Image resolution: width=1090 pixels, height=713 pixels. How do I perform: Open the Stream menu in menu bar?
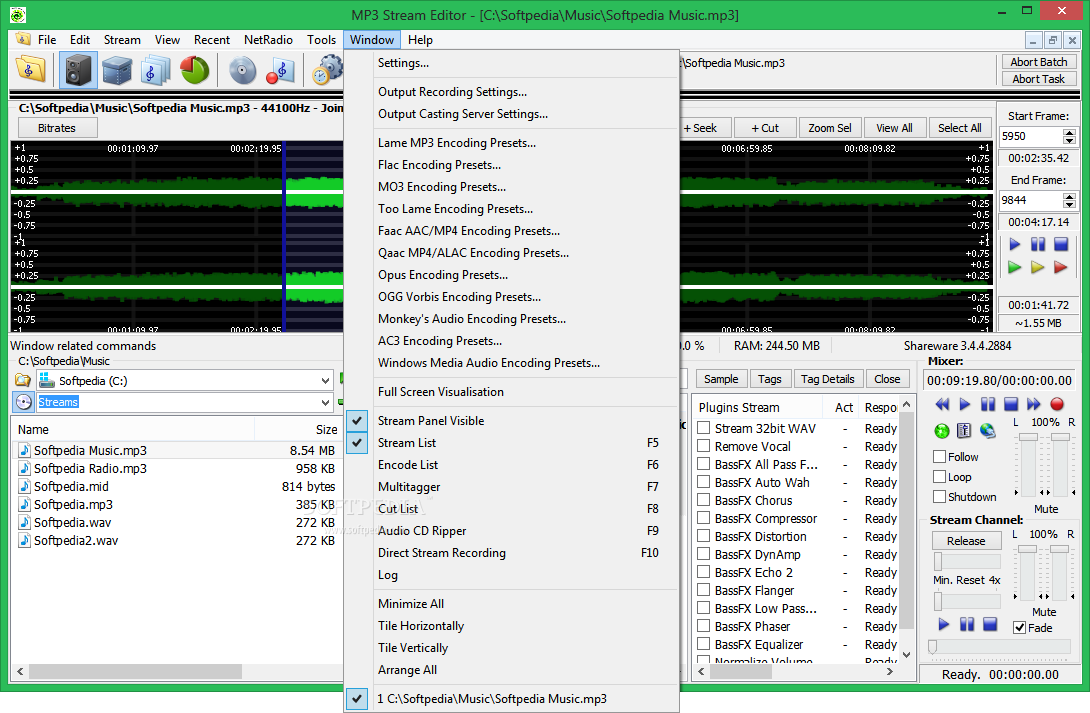click(122, 40)
